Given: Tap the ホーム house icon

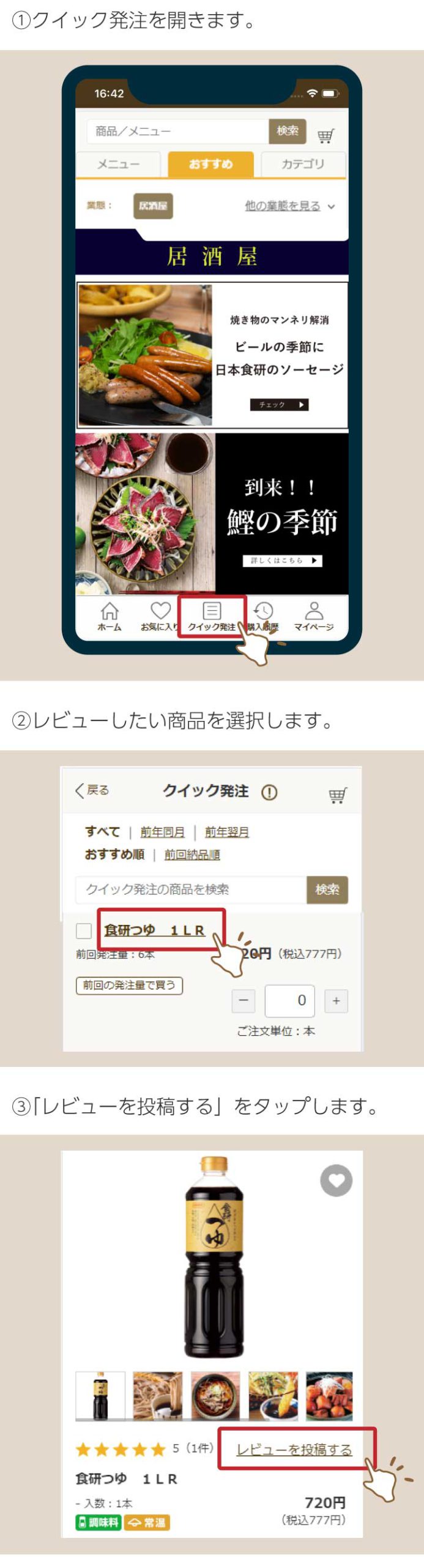Looking at the screenshot, I should (110, 616).
